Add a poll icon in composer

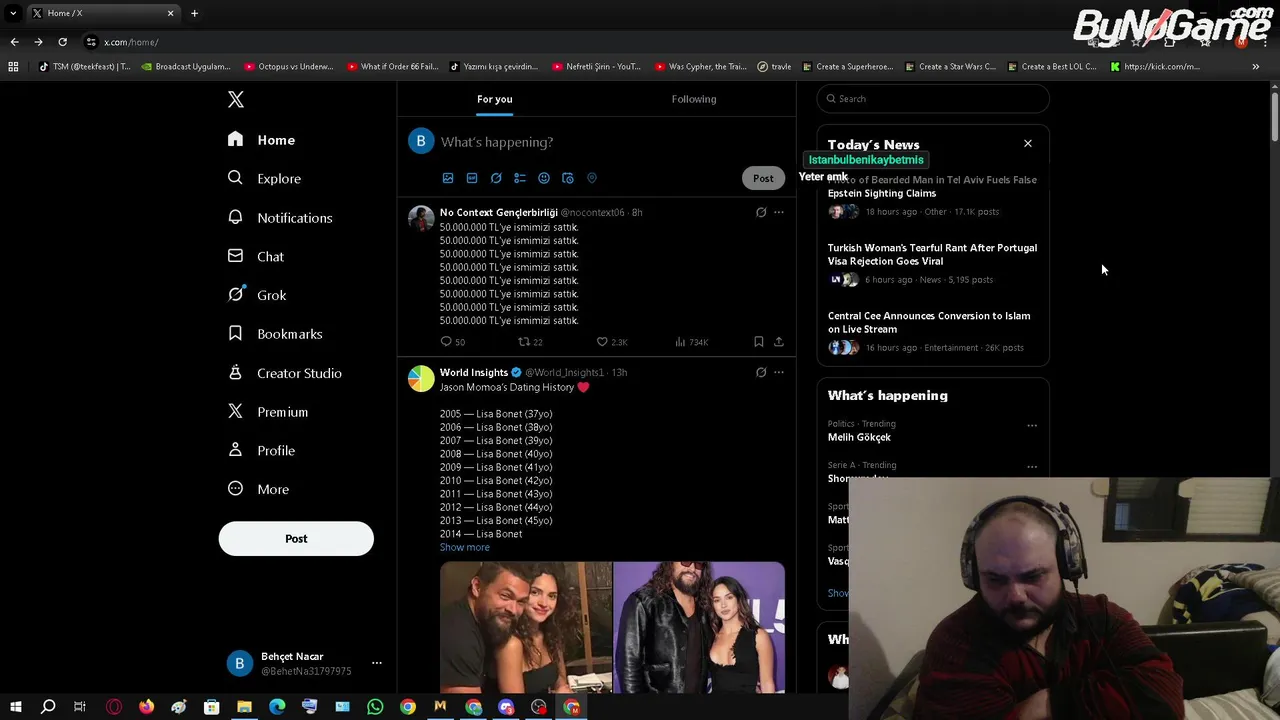(520, 178)
